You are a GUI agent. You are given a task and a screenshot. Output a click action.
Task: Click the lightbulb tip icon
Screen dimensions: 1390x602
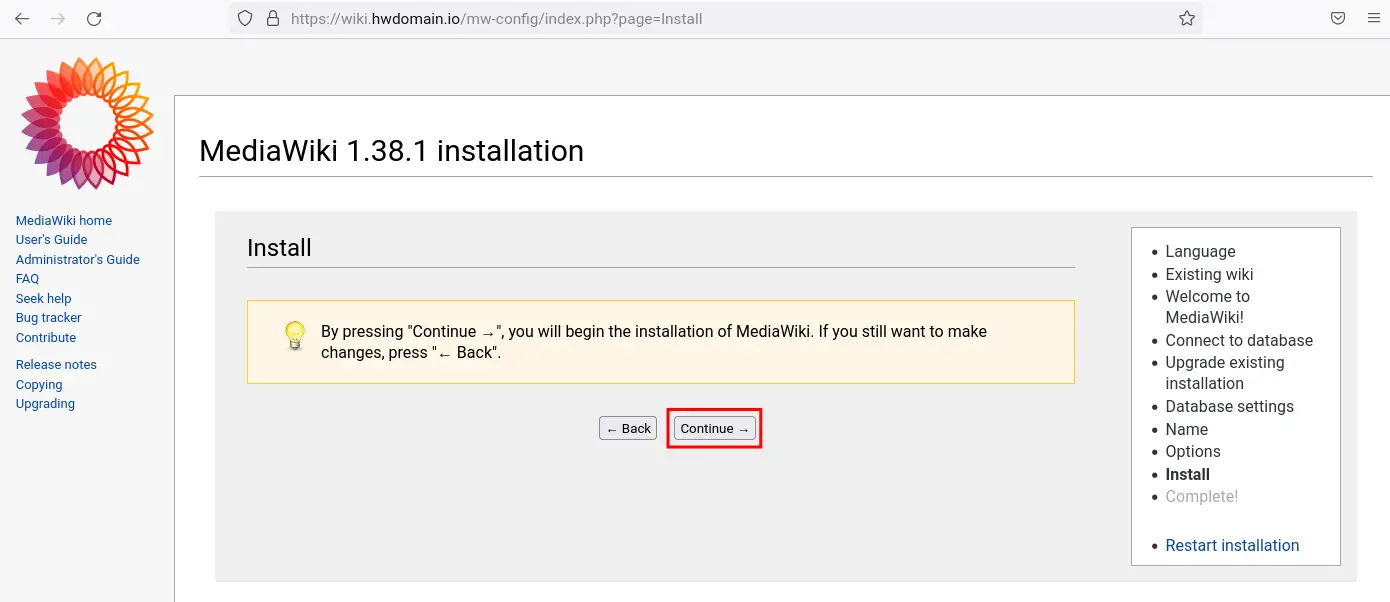click(x=295, y=335)
